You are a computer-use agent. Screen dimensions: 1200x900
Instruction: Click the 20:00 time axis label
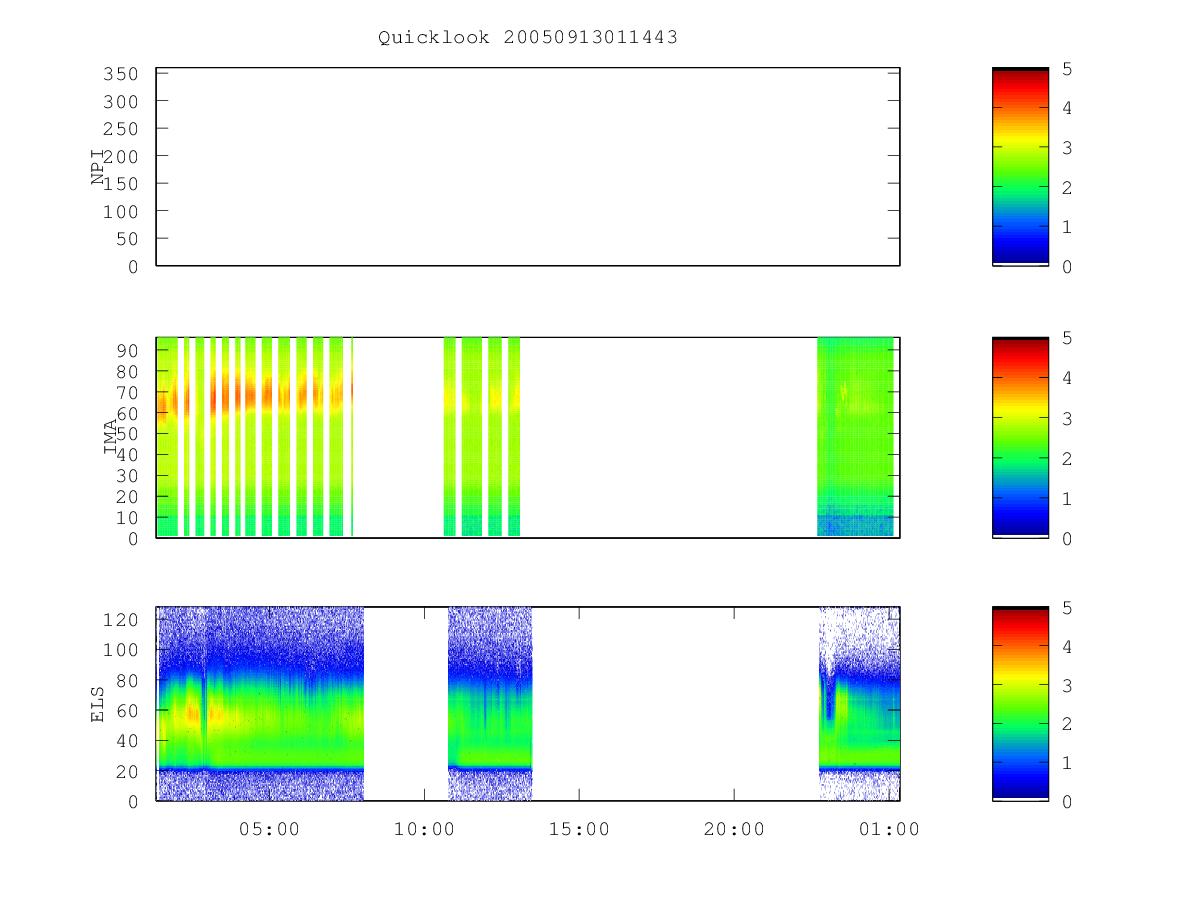(734, 829)
